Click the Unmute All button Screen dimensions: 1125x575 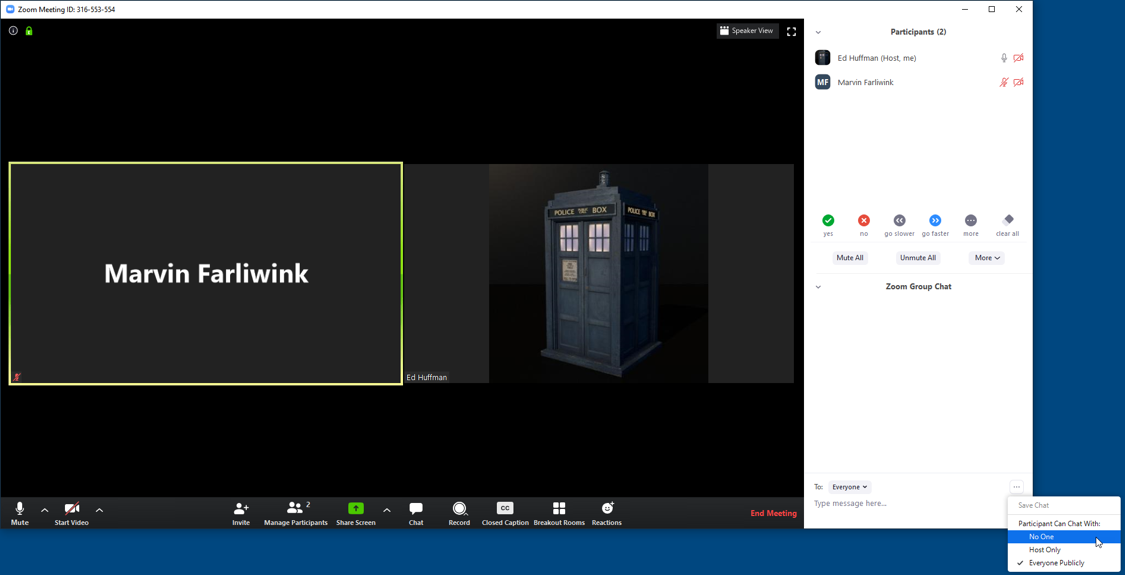click(918, 258)
